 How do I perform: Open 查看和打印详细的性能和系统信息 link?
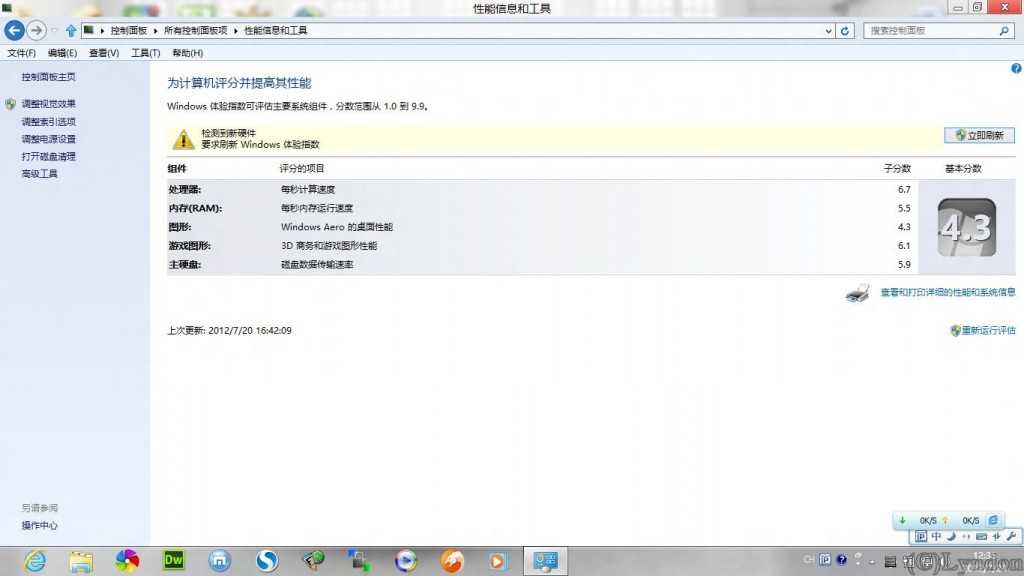948,293
